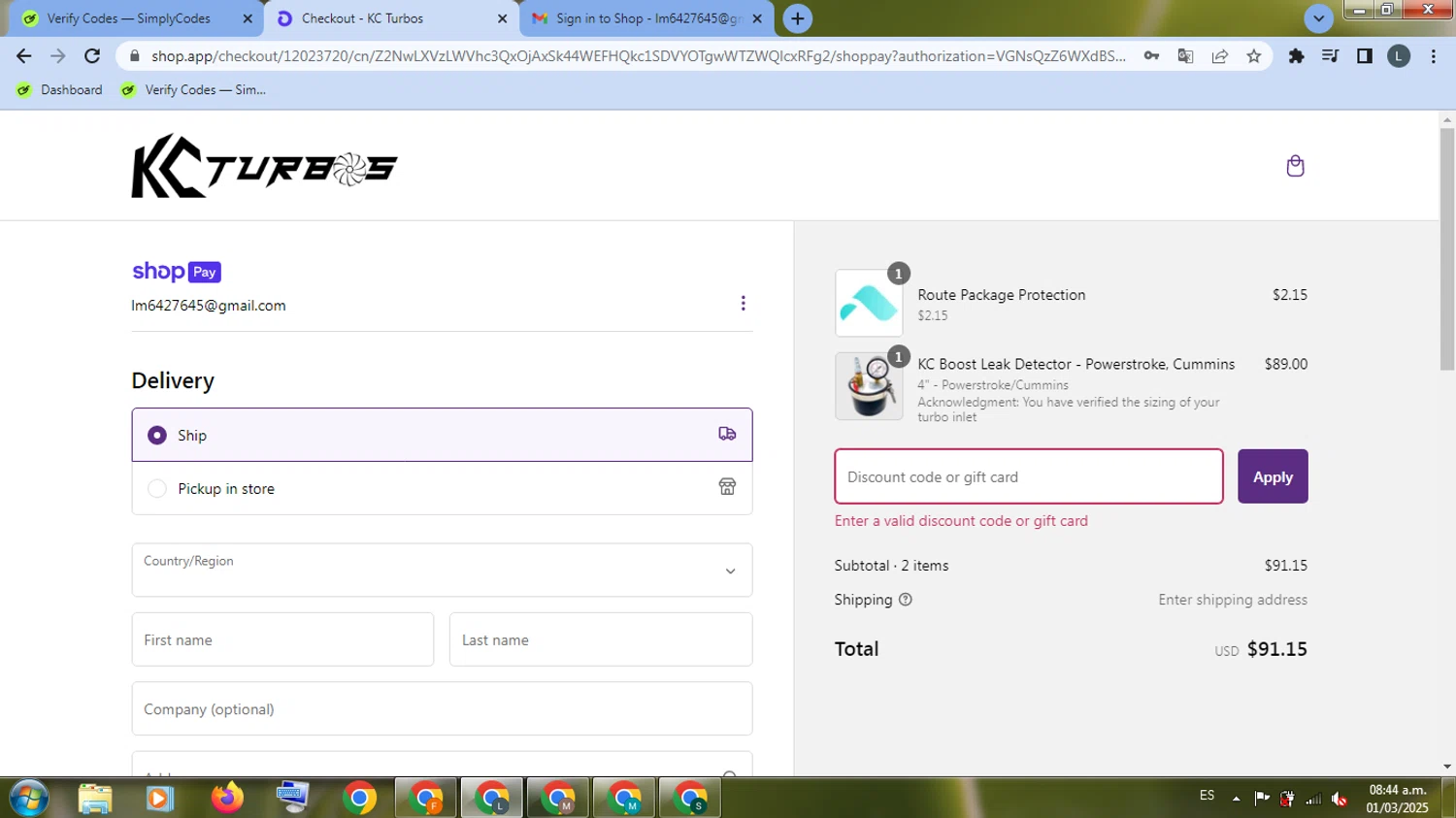The width and height of the screenshot is (1456, 818).
Task: Open media player taskbar icon
Action: pos(160,799)
